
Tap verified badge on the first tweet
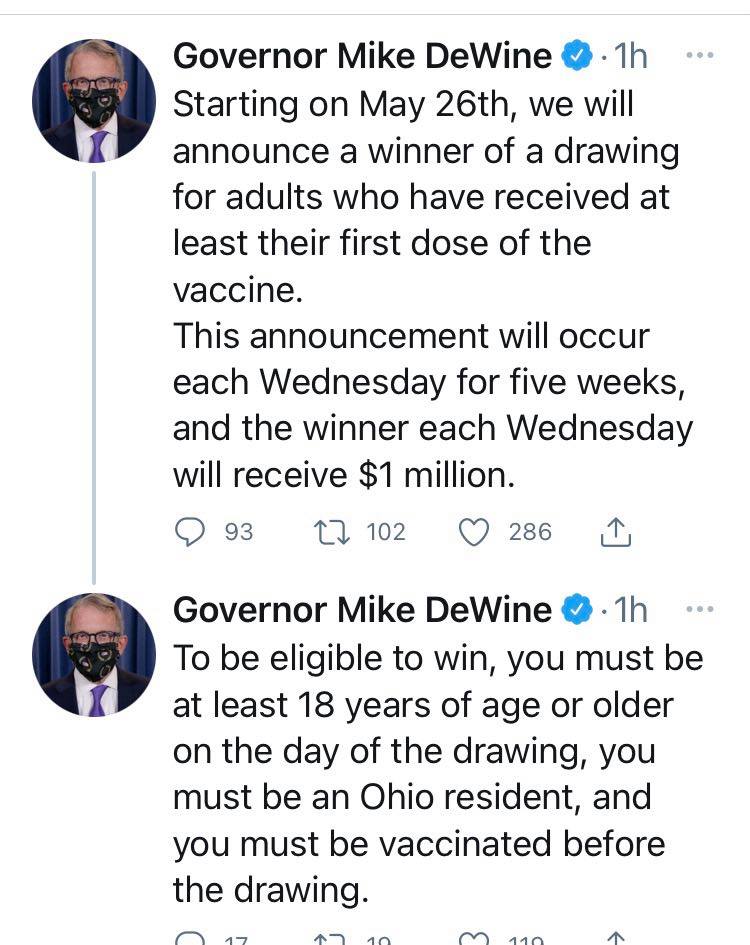(x=575, y=56)
